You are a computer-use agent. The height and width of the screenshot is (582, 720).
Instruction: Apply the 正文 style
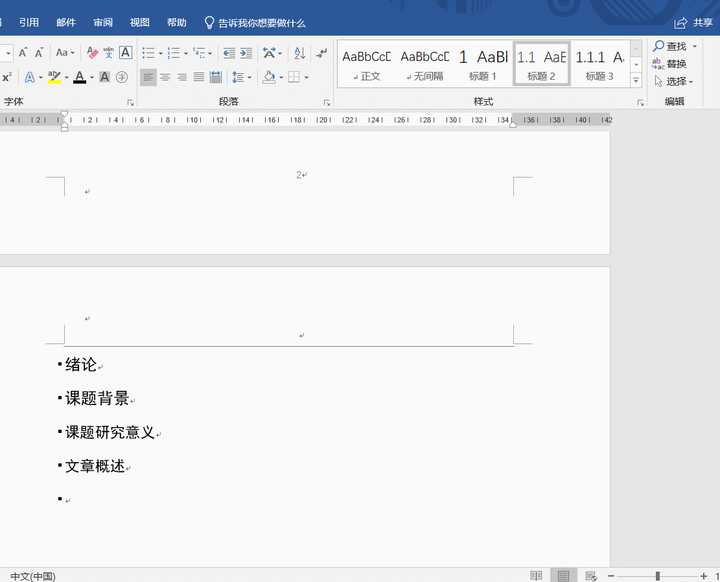click(366, 64)
